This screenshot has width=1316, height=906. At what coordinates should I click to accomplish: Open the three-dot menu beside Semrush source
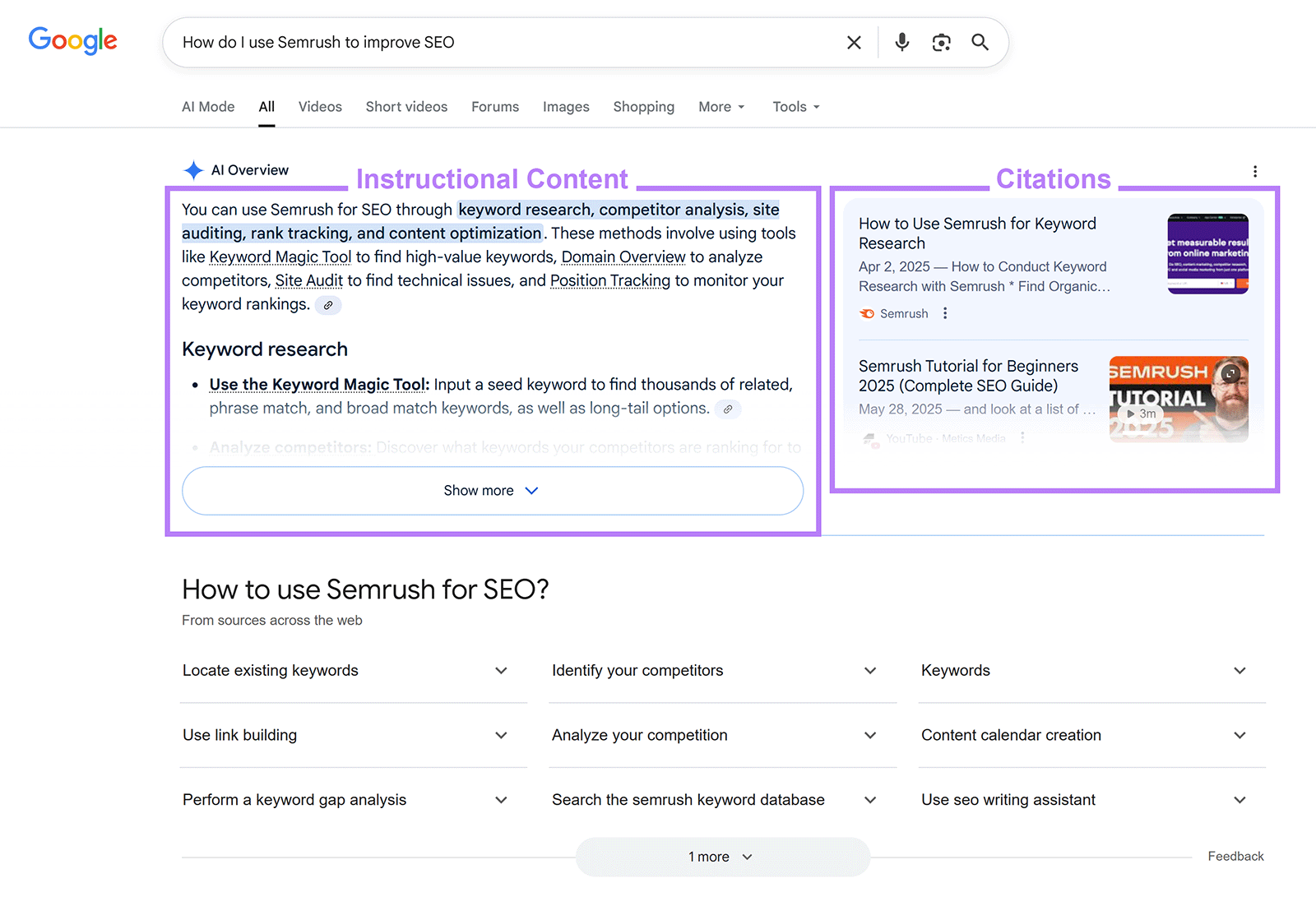coord(945,313)
